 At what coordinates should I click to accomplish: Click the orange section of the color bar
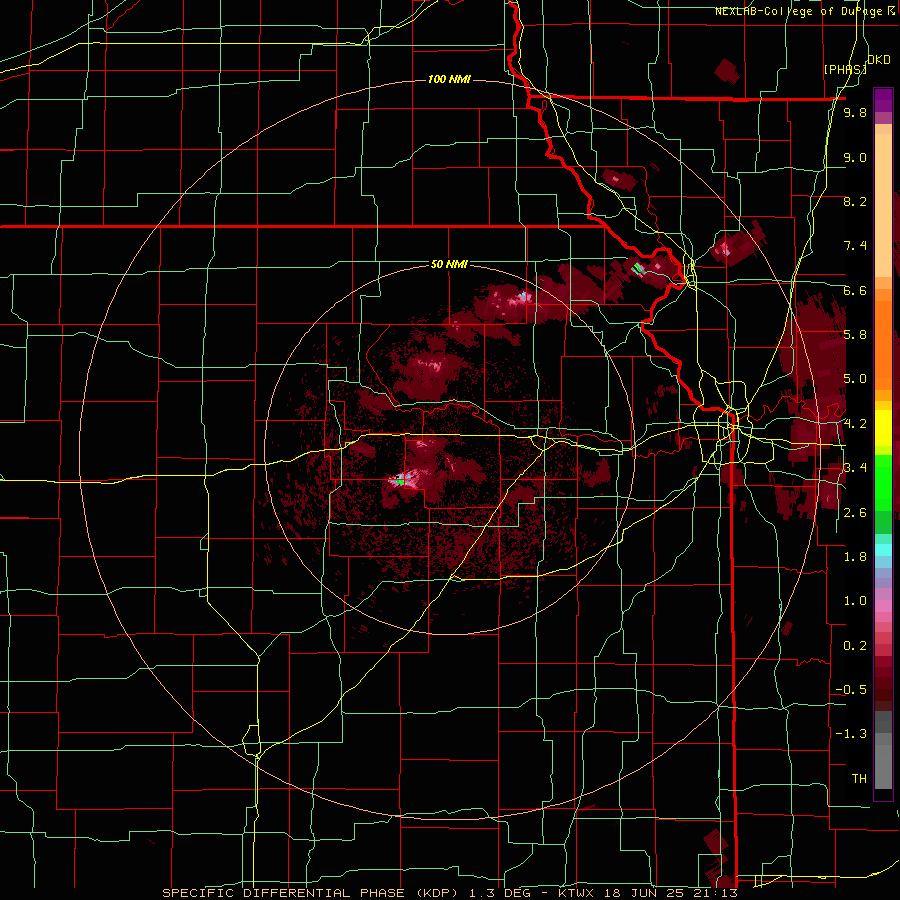click(883, 339)
